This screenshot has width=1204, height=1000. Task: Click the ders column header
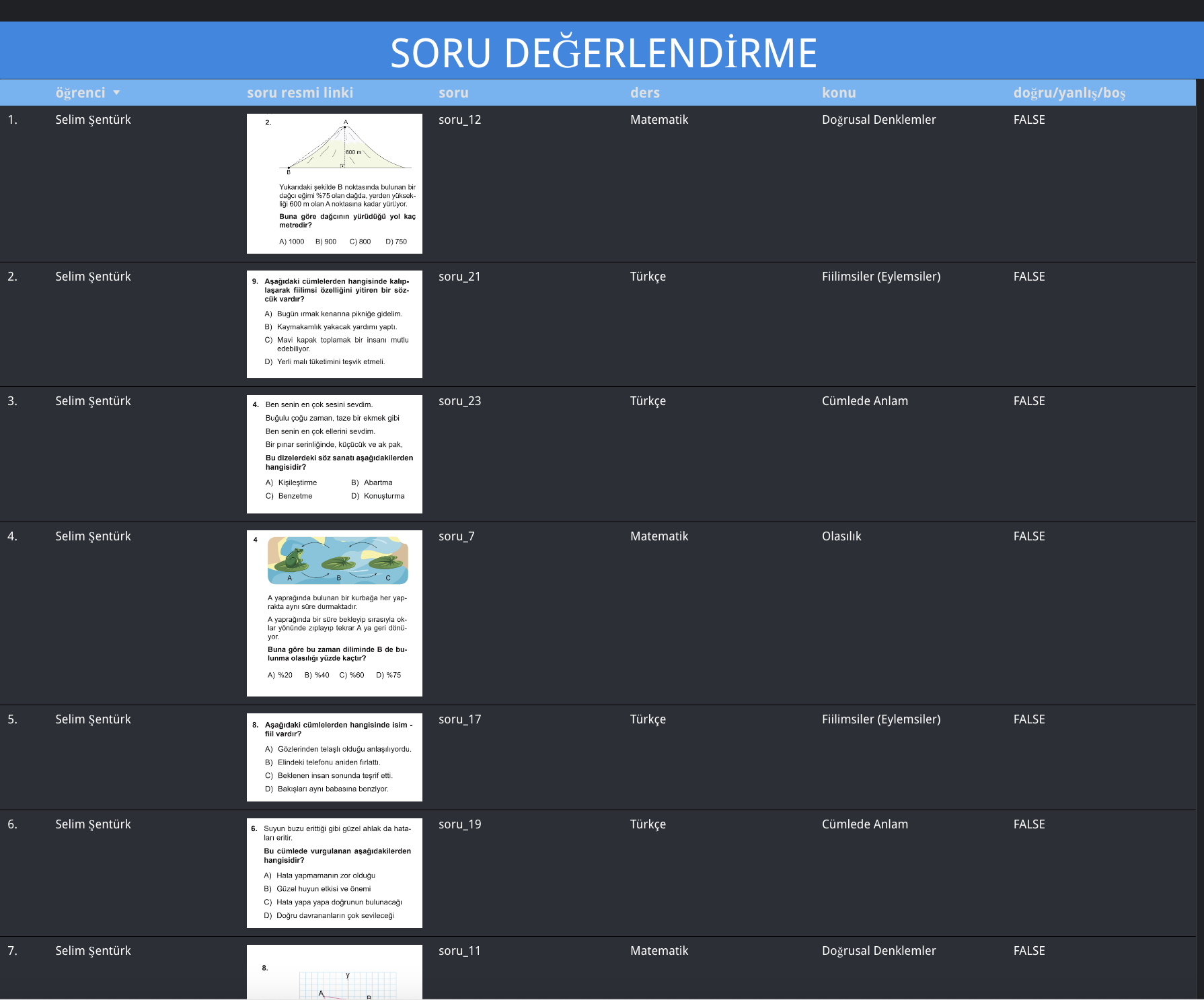click(645, 93)
